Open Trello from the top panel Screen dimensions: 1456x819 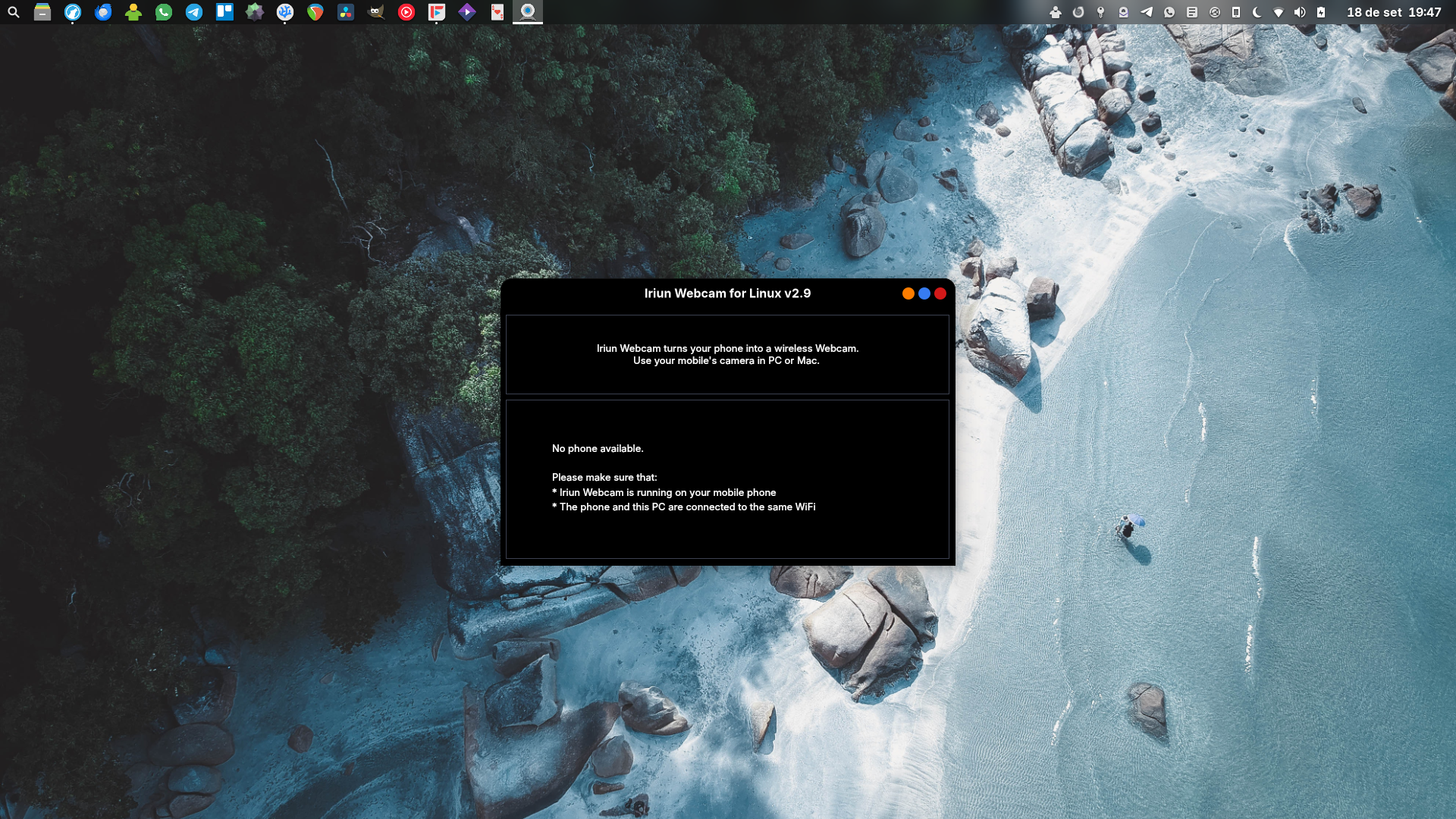click(224, 12)
